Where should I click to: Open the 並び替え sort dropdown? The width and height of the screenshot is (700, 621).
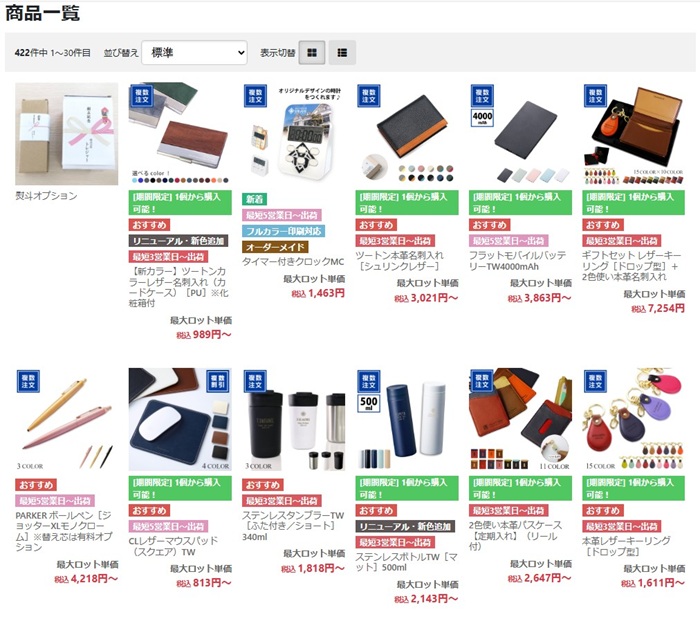coord(195,53)
